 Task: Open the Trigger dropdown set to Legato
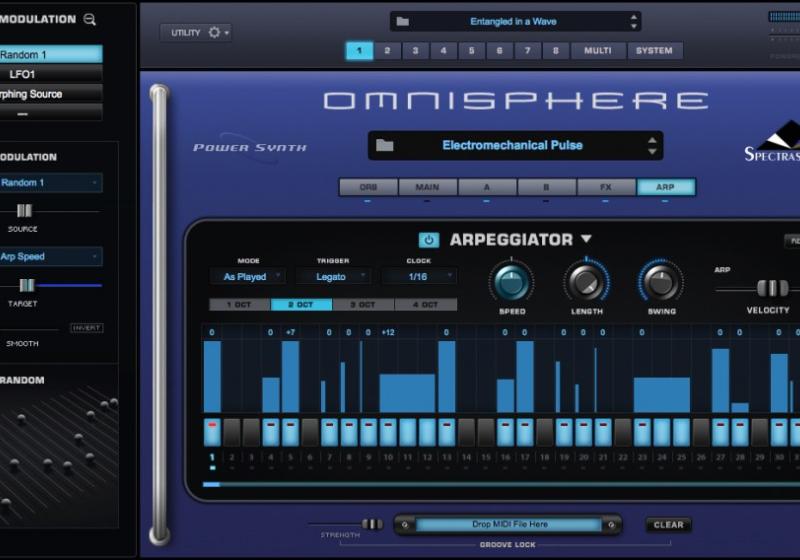point(333,277)
